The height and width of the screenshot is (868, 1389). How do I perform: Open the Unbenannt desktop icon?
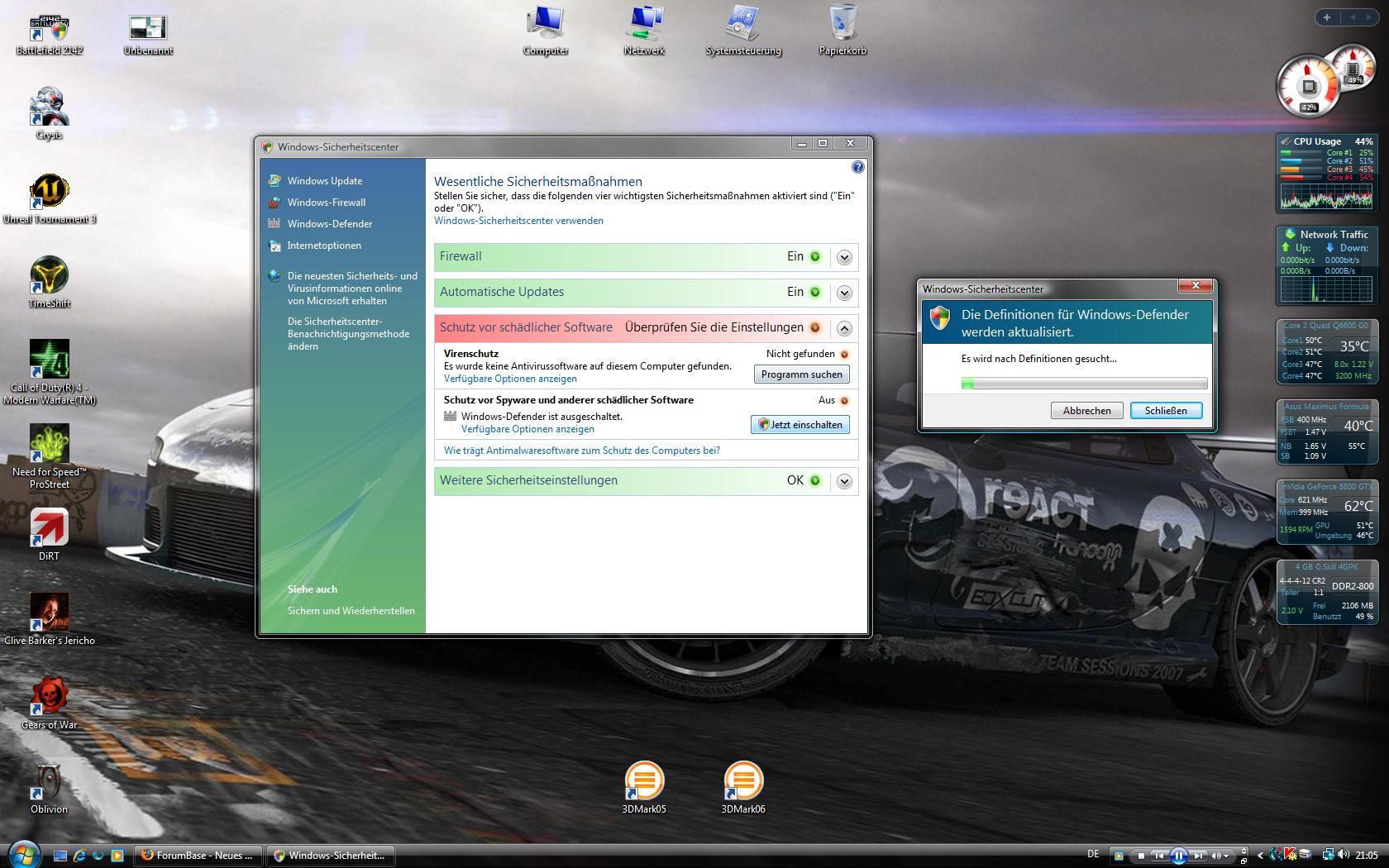pos(149,34)
